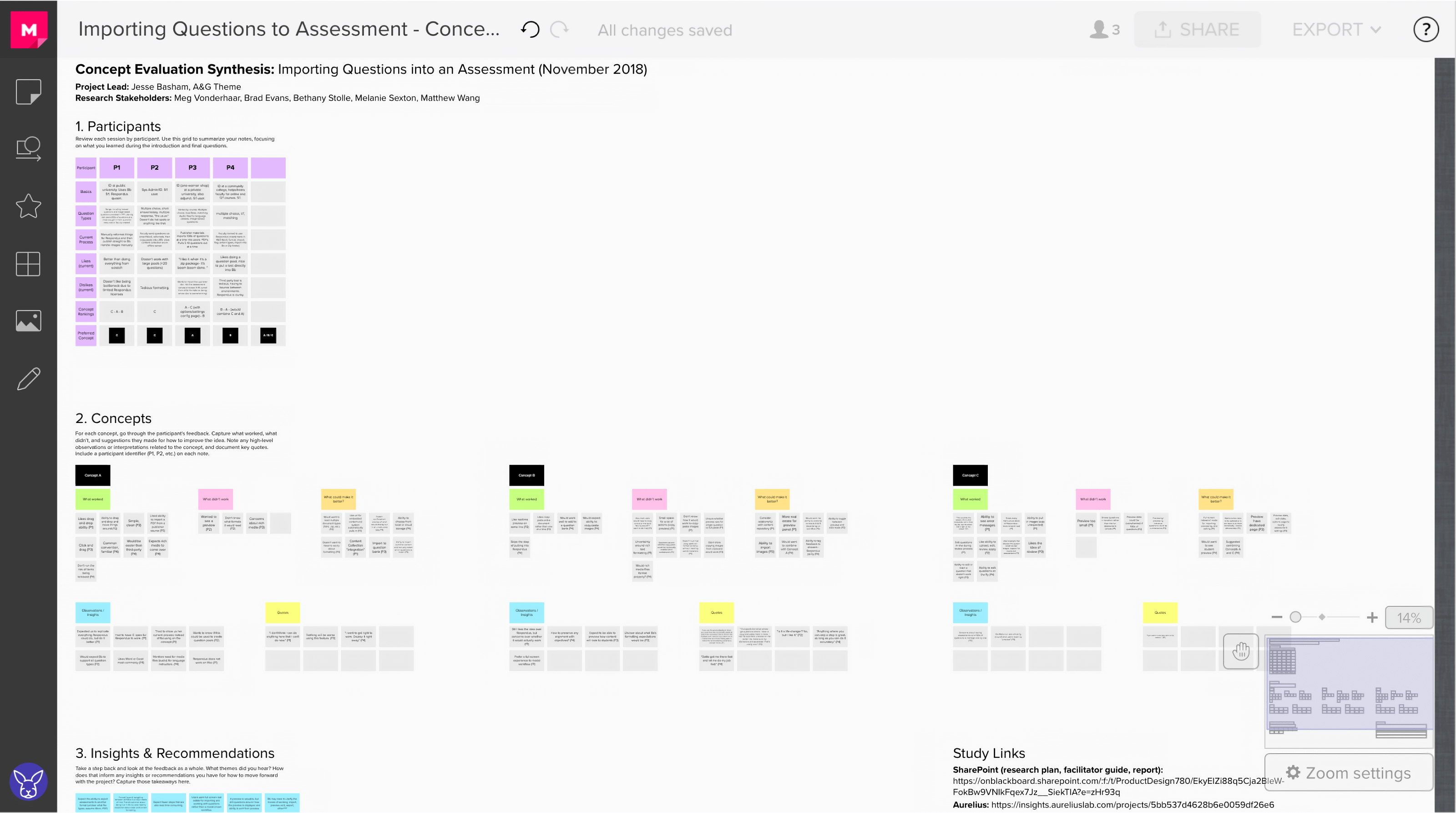Open the icons library (star tool)
This screenshot has height=813, width=1456.
[x=28, y=206]
